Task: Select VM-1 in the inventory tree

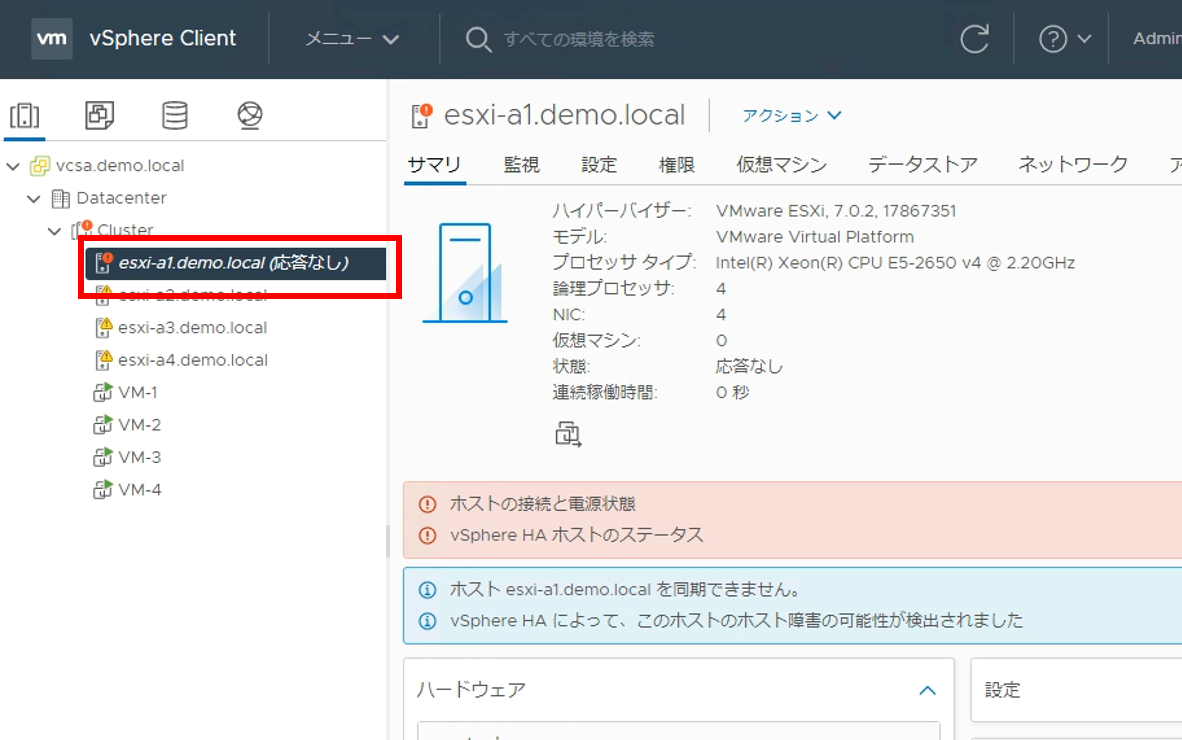Action: point(138,393)
